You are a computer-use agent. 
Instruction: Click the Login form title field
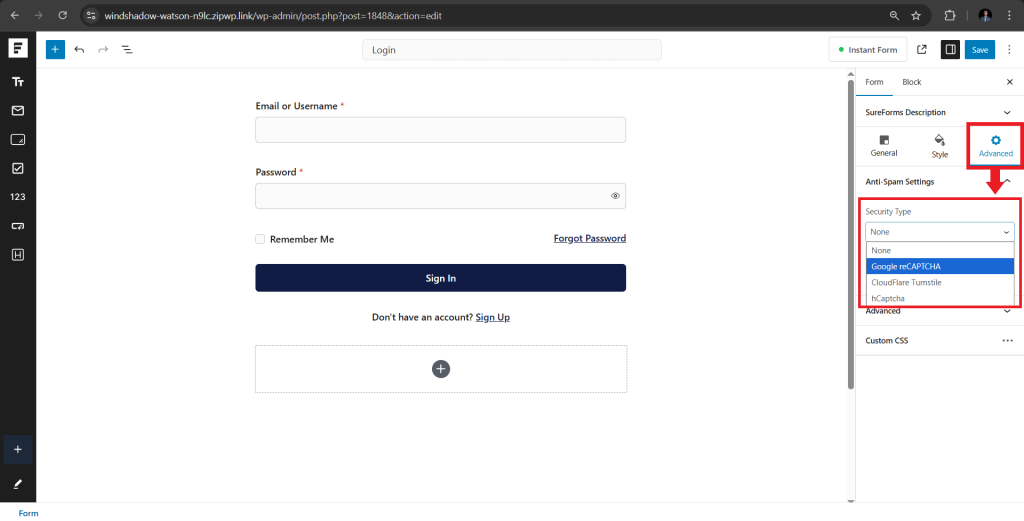512,50
